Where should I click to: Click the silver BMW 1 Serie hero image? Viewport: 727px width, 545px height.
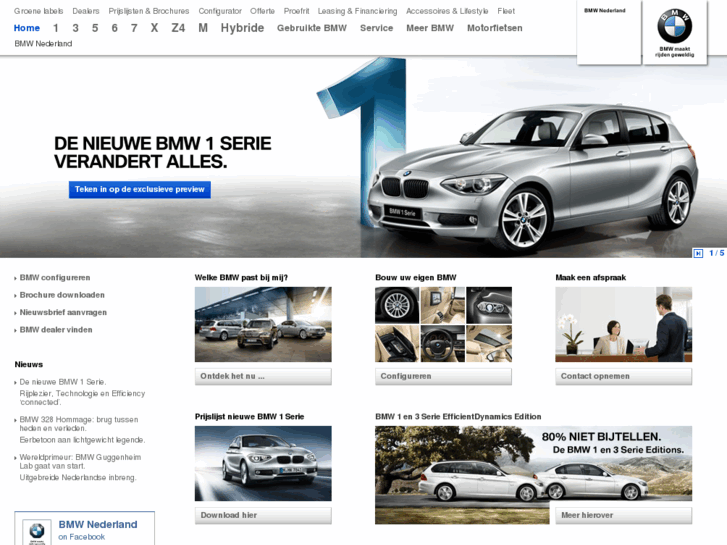tap(533, 179)
